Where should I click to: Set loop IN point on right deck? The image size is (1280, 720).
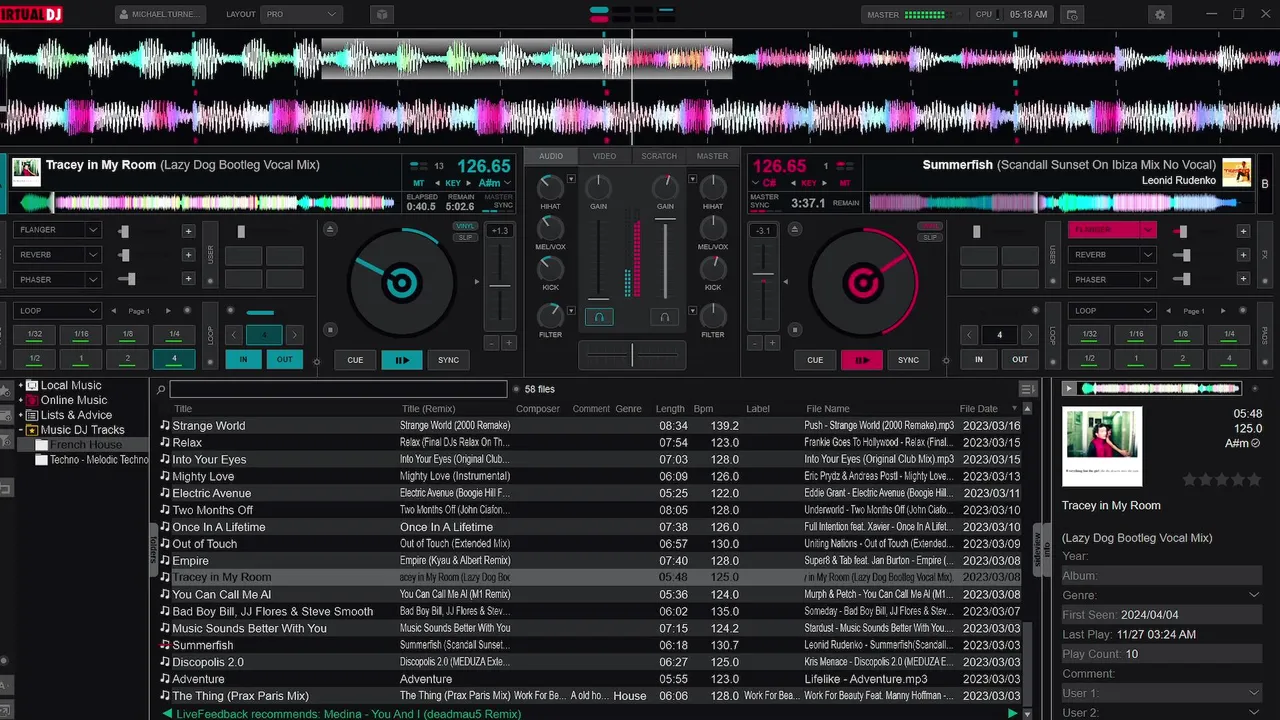click(979, 359)
